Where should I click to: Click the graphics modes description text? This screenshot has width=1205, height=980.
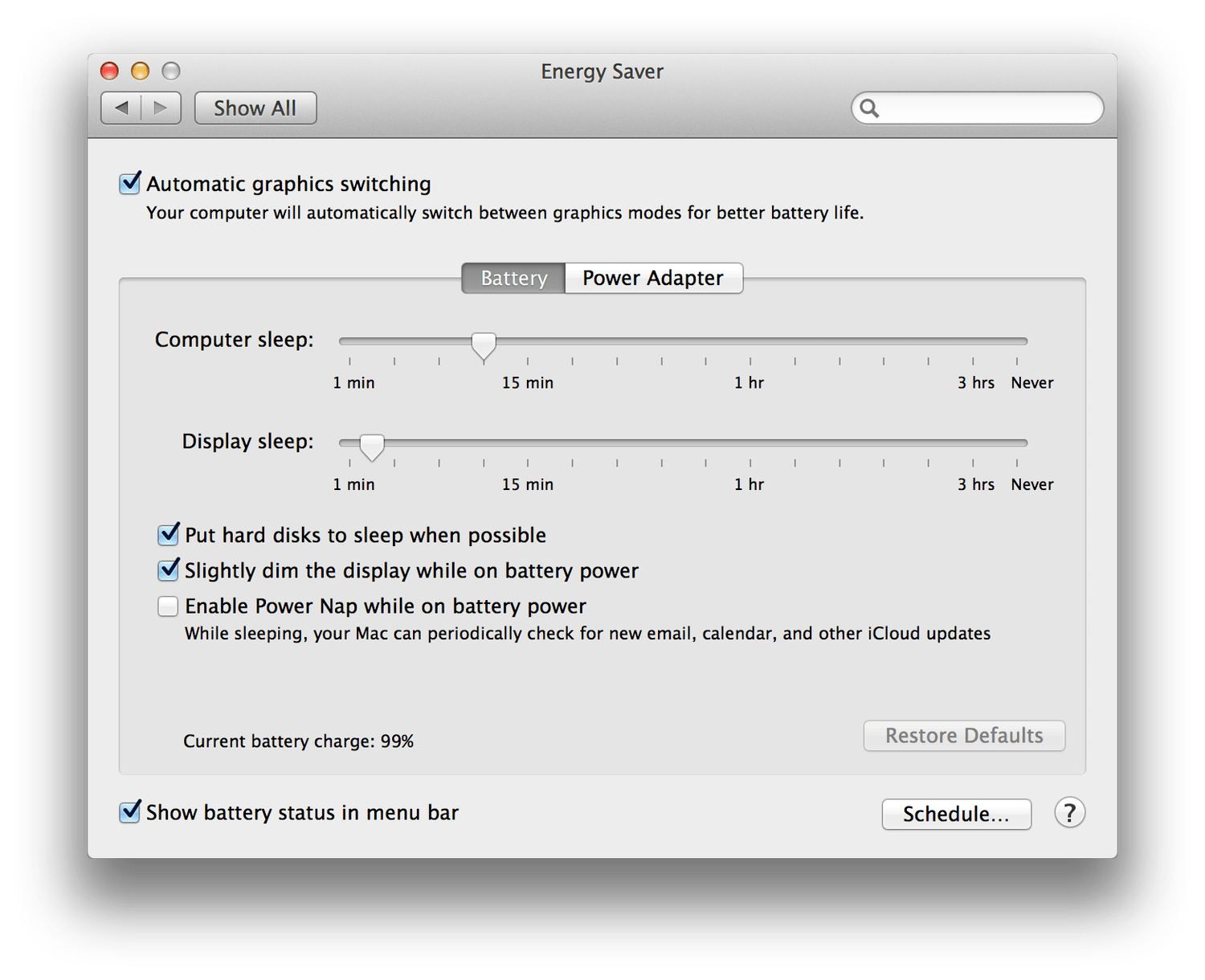505,213
